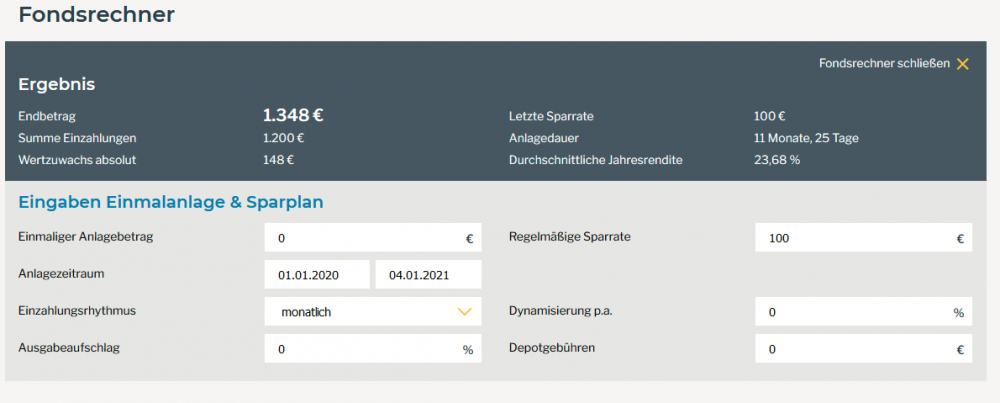Click the yellow X close icon

[x=962, y=64]
